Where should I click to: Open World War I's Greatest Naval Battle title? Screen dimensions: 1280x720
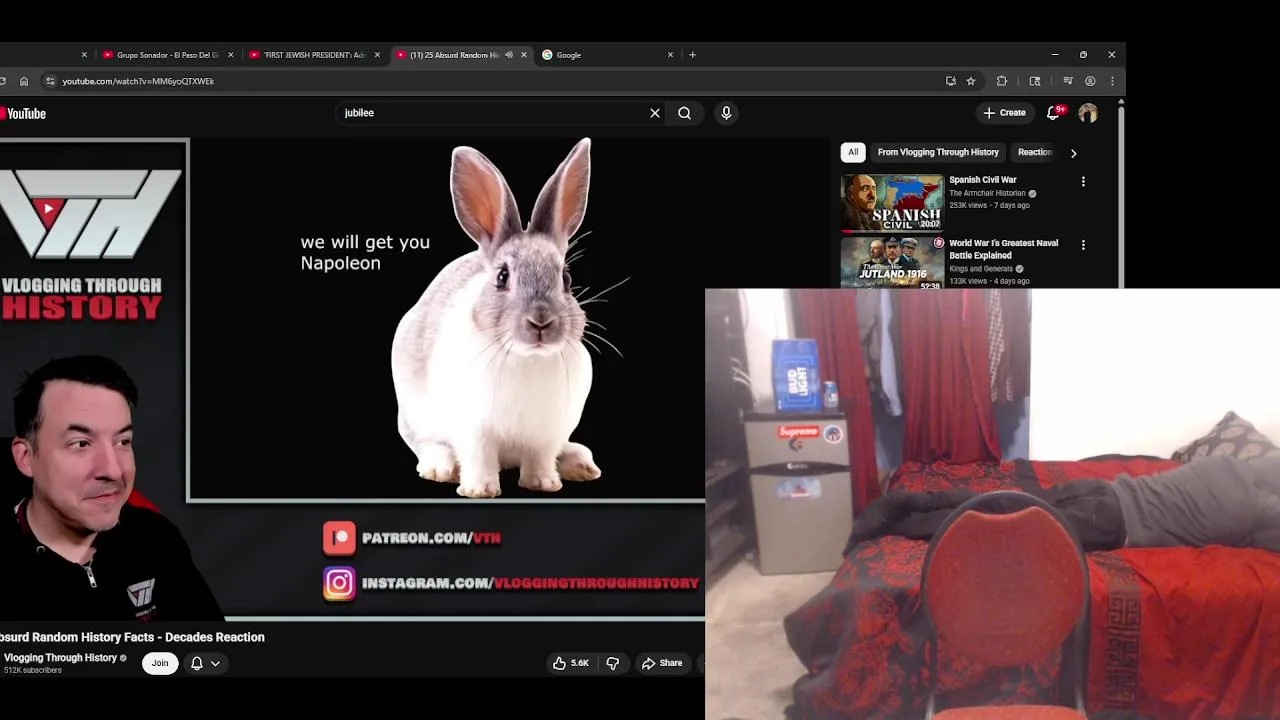coord(1003,249)
